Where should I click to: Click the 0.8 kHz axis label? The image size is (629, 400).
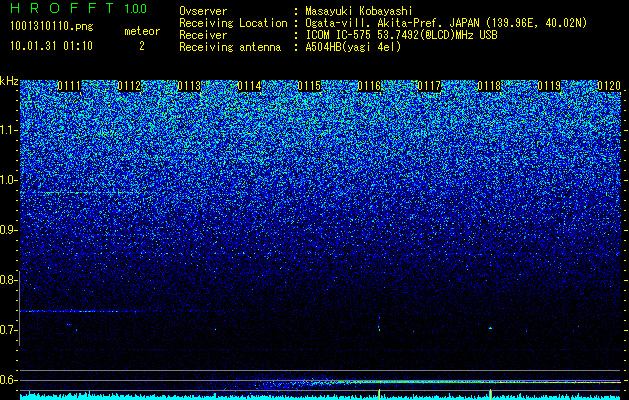pyautogui.click(x=7, y=280)
